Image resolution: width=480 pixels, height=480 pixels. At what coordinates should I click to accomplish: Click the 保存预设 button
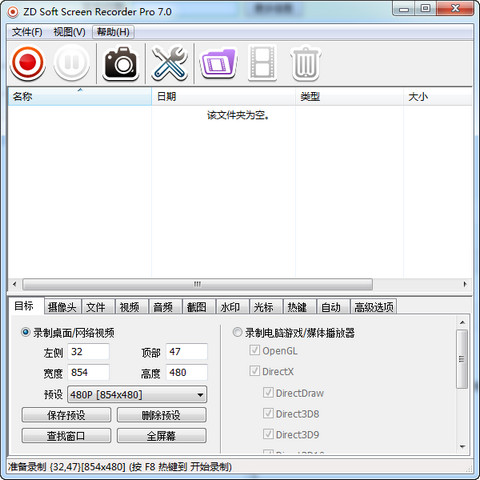(66, 415)
